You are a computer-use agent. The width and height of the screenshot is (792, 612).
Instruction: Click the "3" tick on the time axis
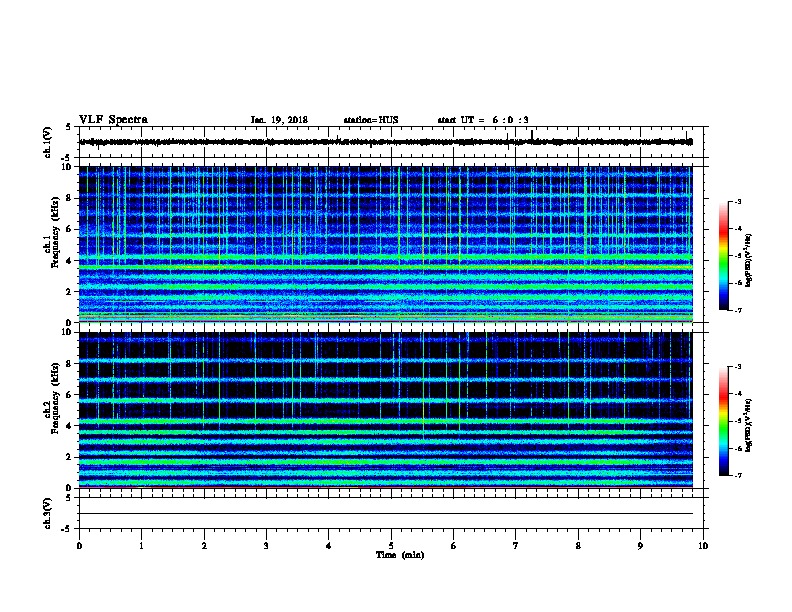pyautogui.click(x=266, y=546)
